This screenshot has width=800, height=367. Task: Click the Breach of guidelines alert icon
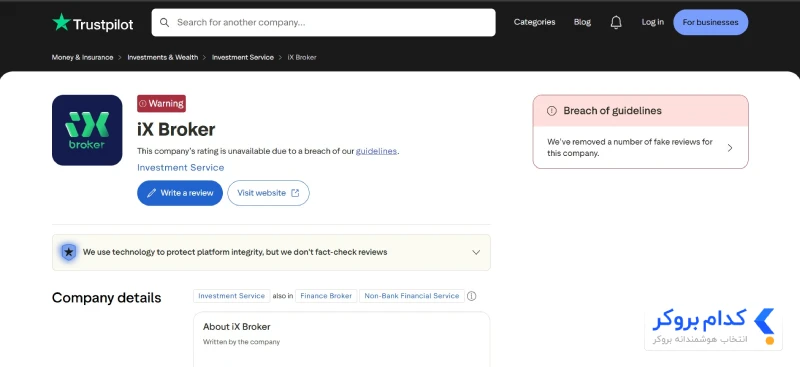pos(552,111)
